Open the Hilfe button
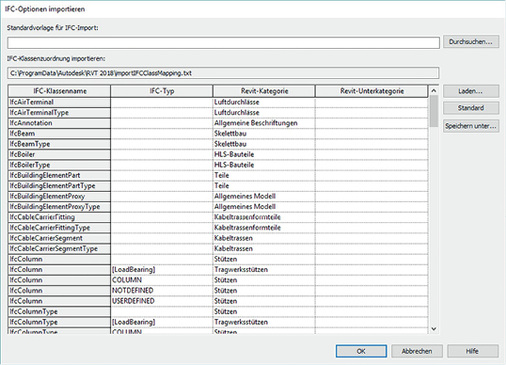This screenshot has width=506, height=365. pos(473,351)
